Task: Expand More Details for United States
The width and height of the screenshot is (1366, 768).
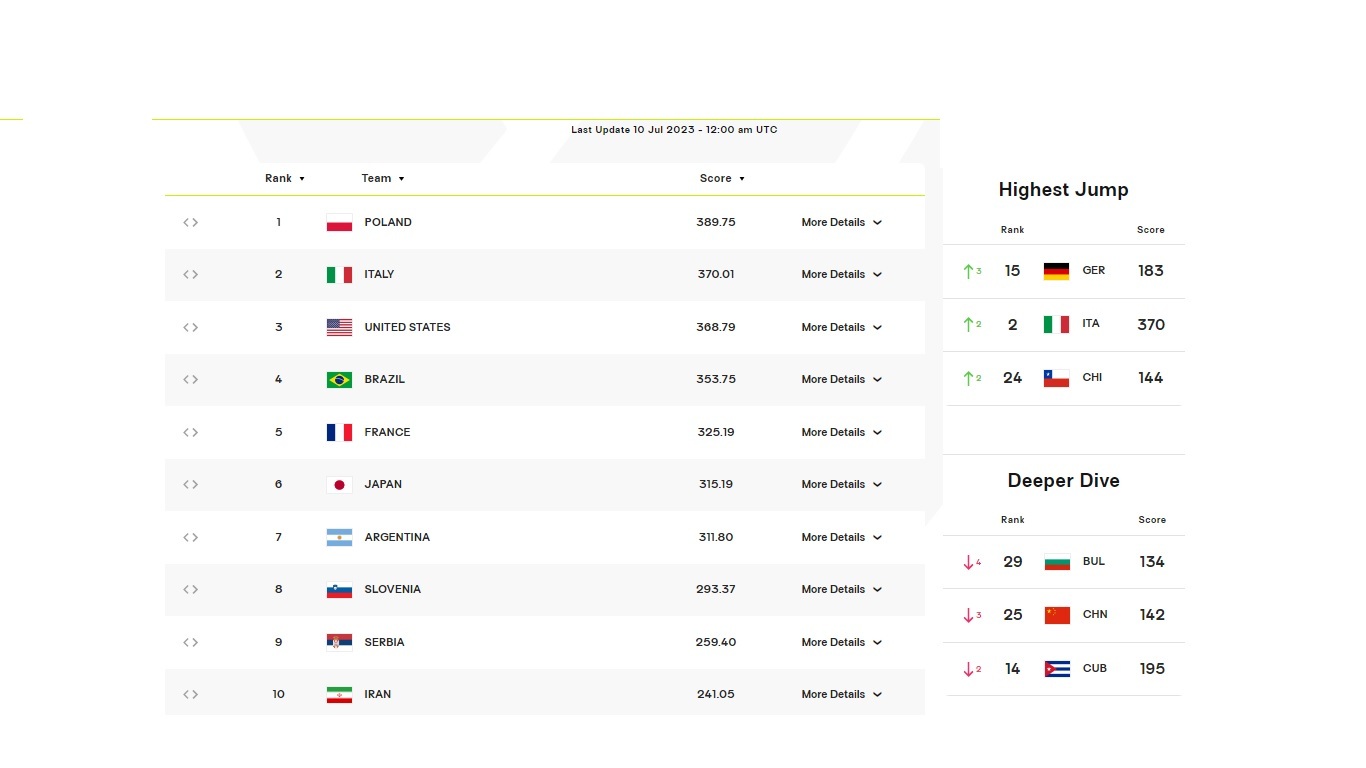Action: pyautogui.click(x=841, y=328)
